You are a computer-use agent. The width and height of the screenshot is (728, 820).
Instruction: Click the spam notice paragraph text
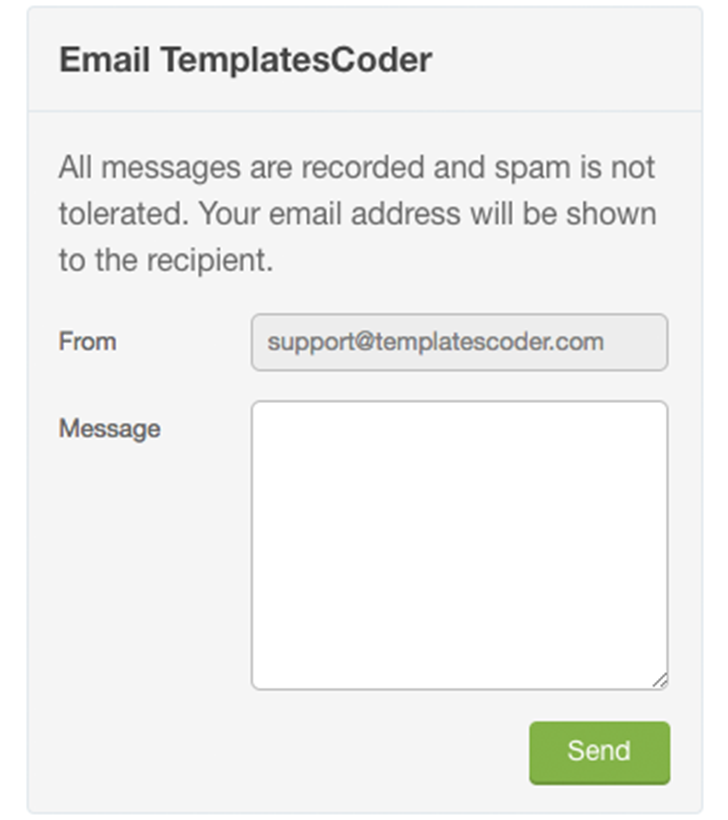click(x=357, y=214)
